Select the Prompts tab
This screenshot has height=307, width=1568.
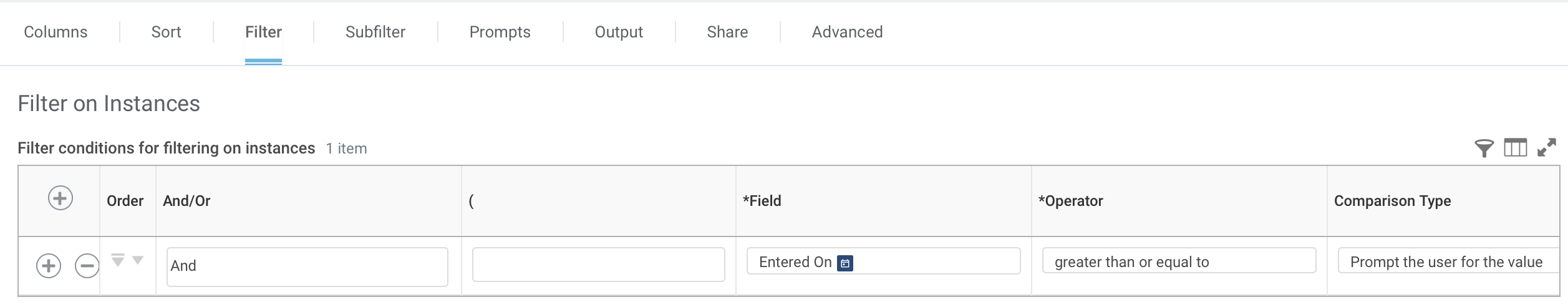[500, 32]
